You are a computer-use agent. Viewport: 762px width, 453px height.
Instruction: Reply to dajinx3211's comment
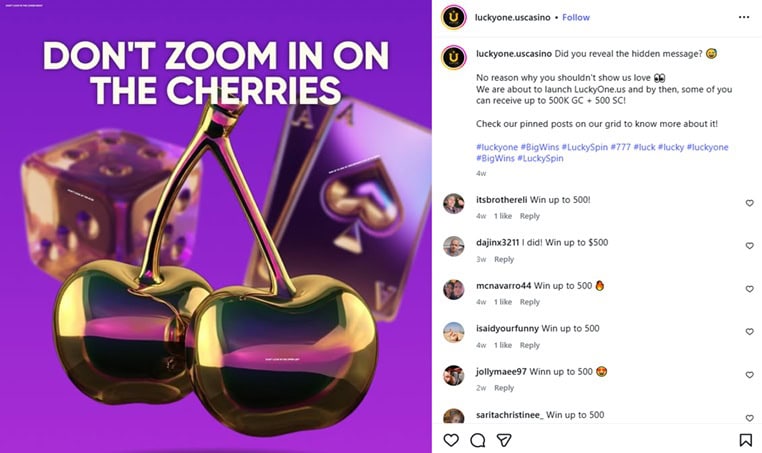(504, 259)
